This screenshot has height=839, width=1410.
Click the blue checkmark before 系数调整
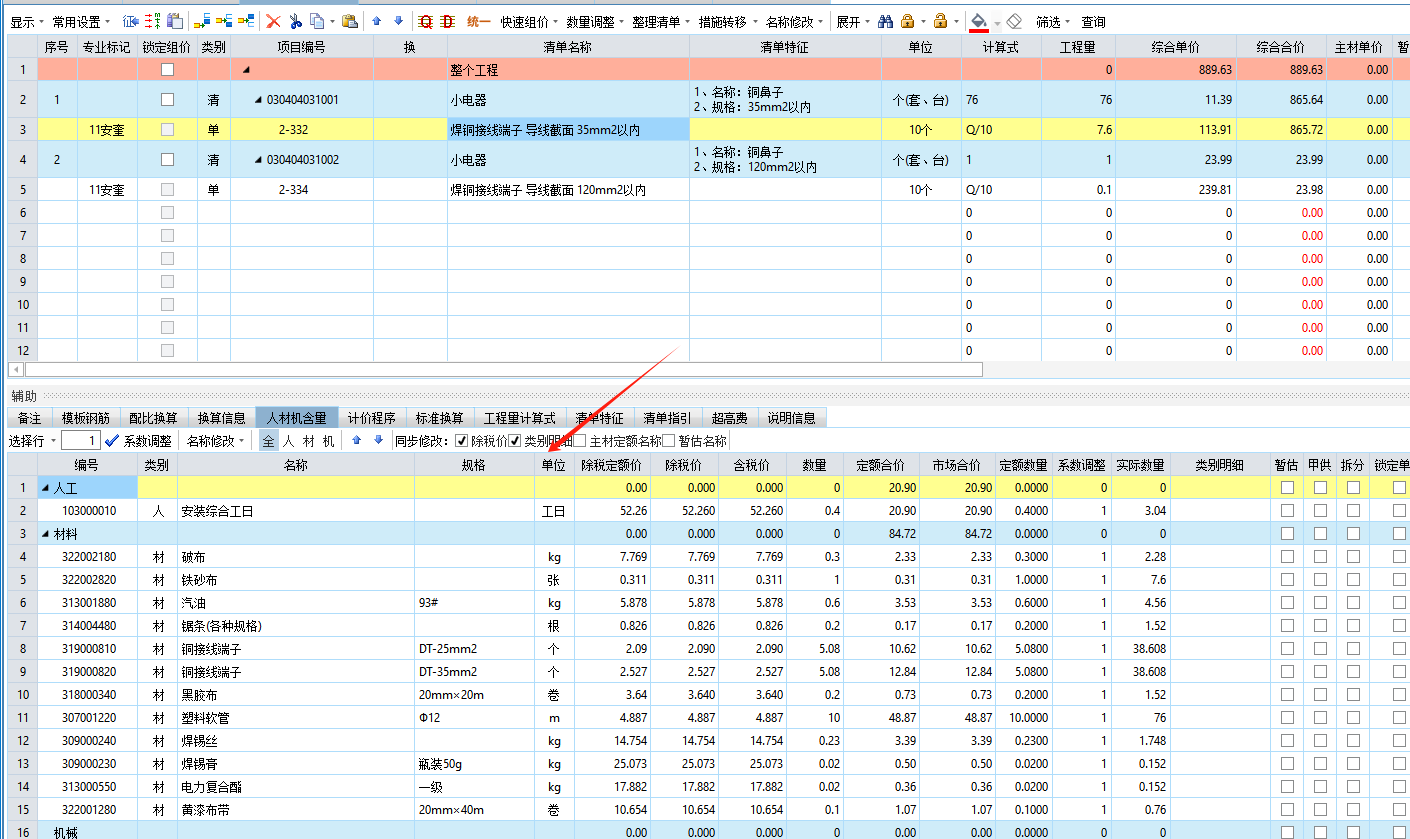click(x=112, y=441)
